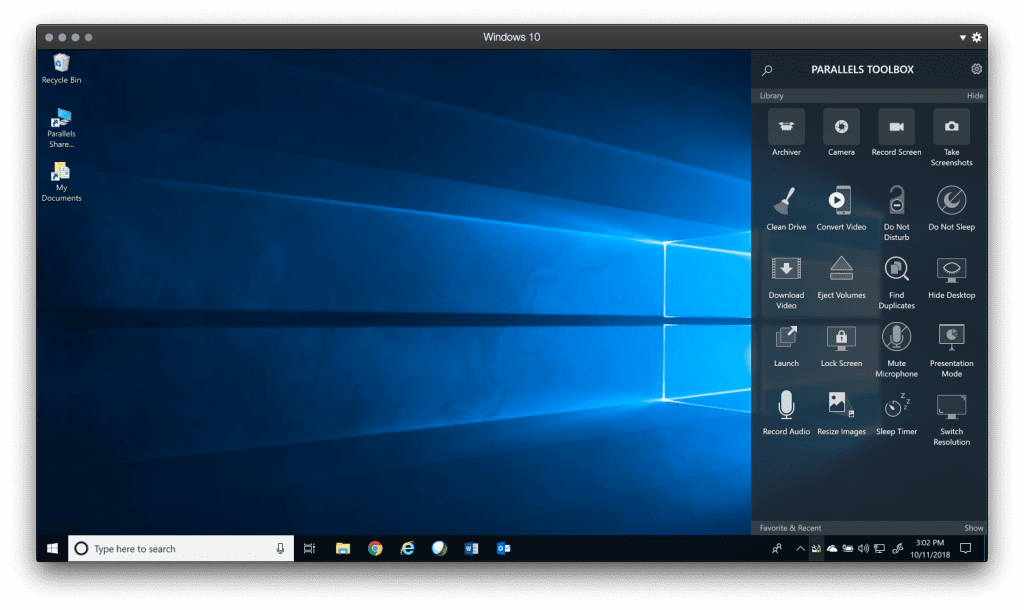Select the Convert Video tool
The width and height of the screenshot is (1024, 610).
[841, 201]
